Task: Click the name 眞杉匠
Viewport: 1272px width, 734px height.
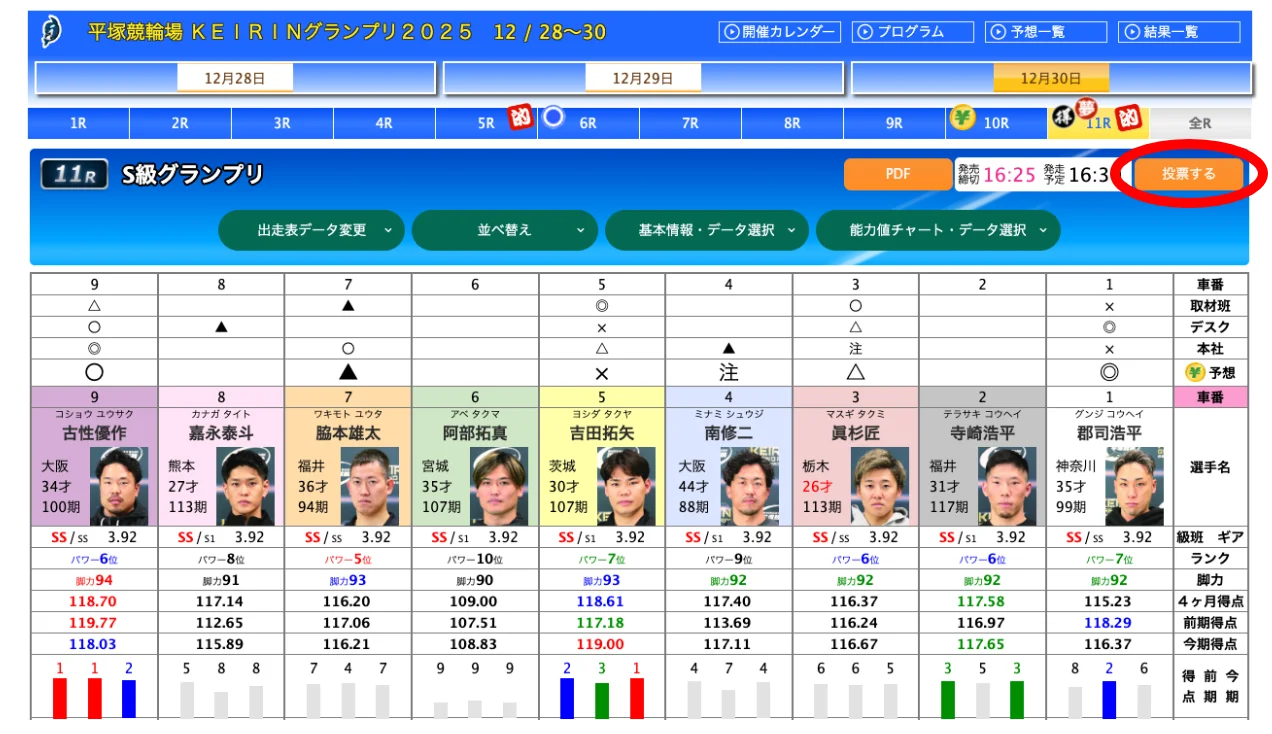Action: [x=856, y=434]
